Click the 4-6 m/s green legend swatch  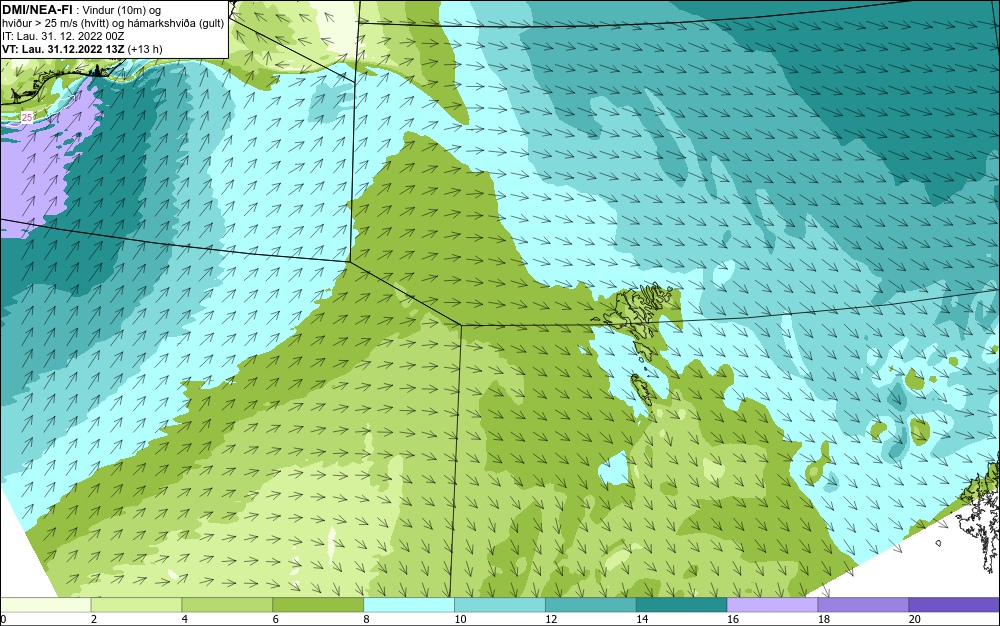(227, 605)
